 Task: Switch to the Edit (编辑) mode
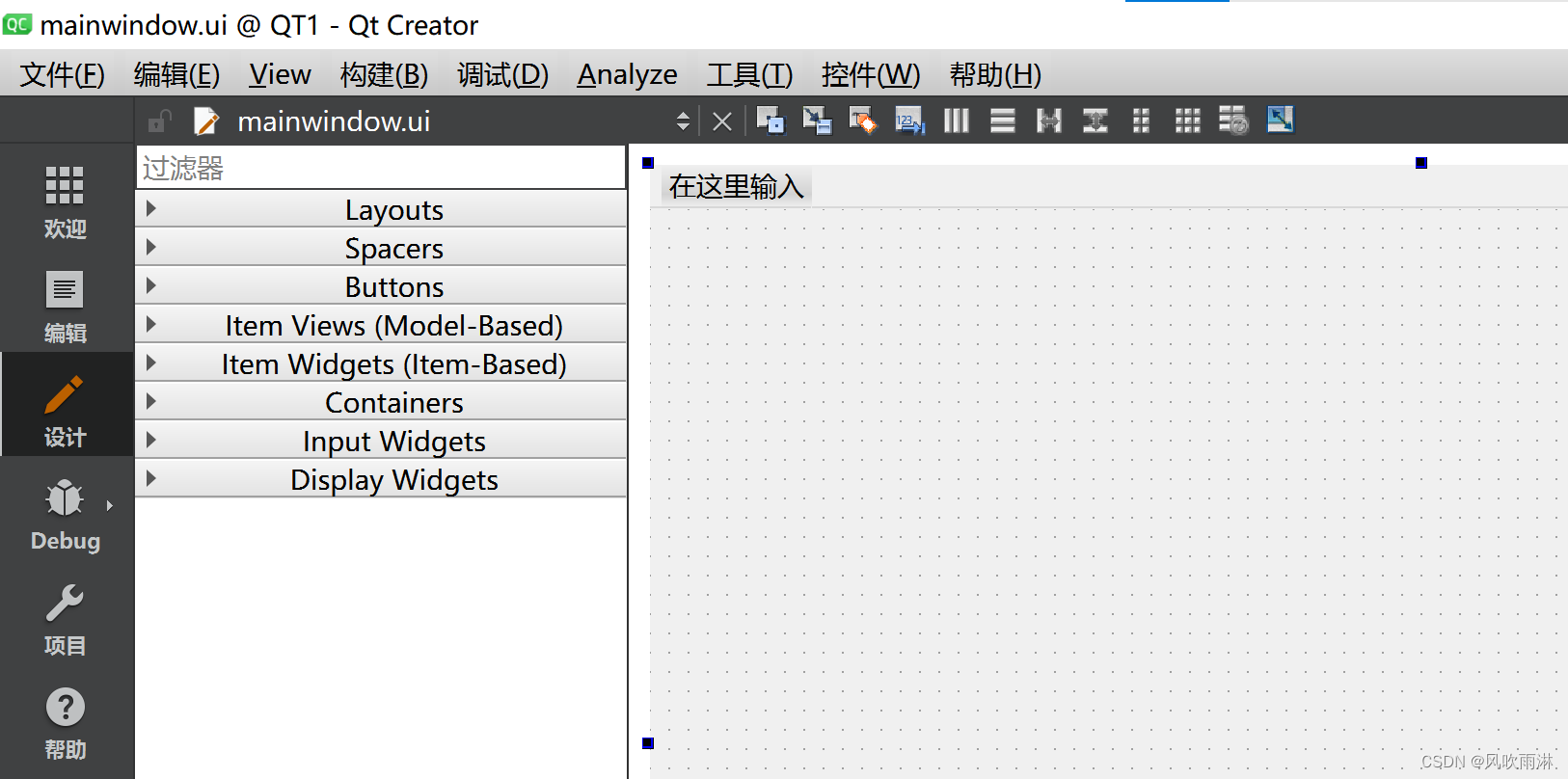click(66, 307)
